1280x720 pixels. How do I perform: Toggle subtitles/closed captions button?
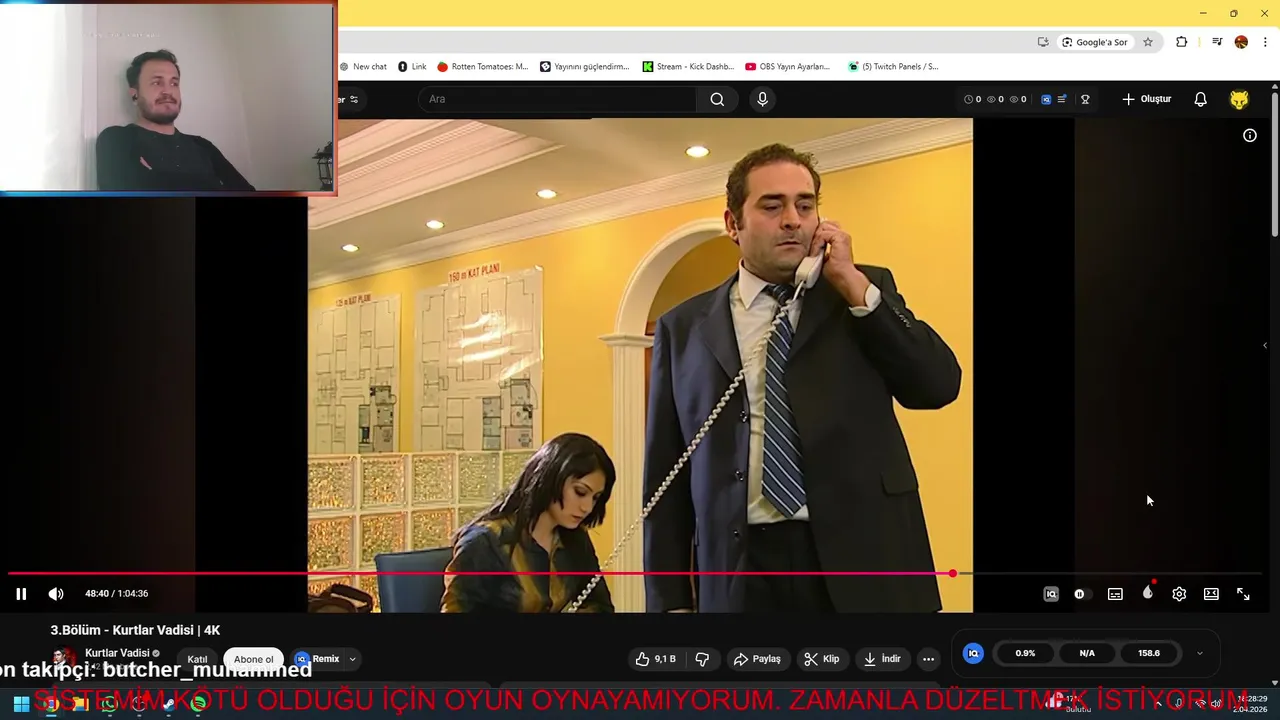(1115, 594)
